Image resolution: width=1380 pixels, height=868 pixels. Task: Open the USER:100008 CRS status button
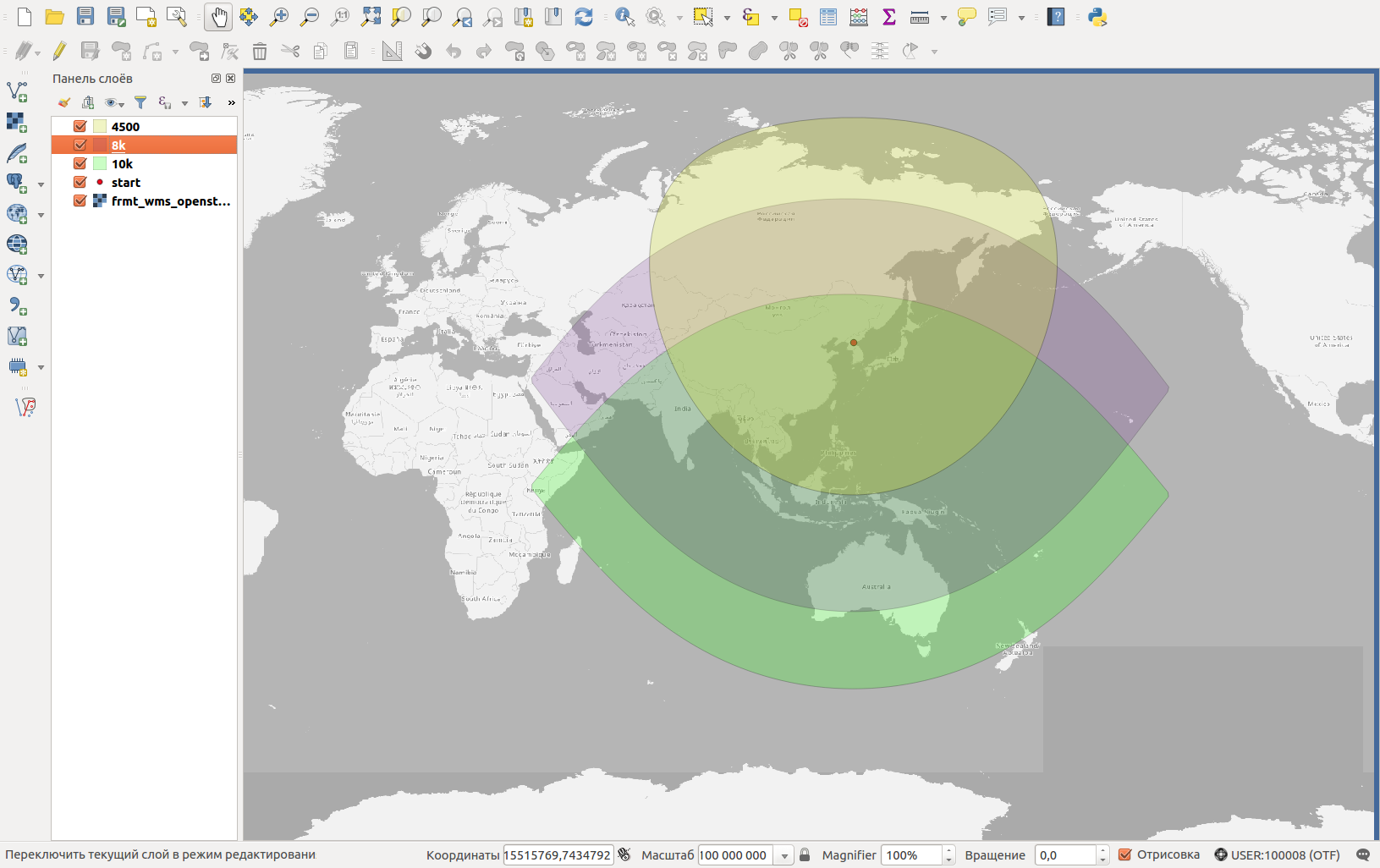(x=1278, y=854)
